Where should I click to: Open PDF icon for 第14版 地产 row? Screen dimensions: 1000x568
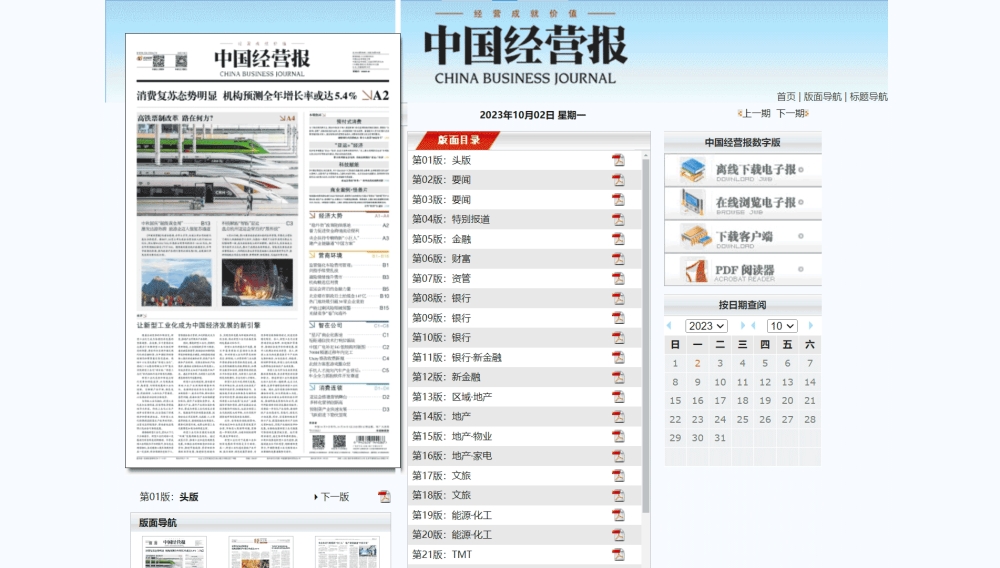pos(618,417)
